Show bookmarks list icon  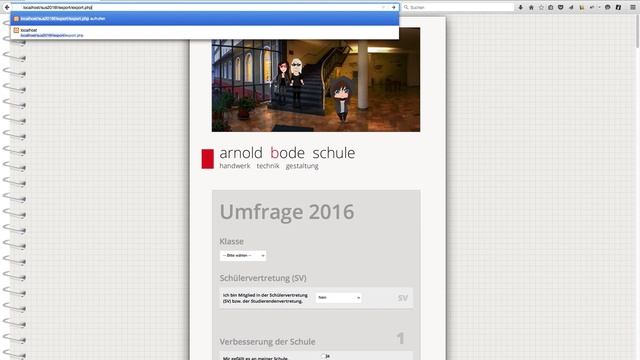point(551,7)
